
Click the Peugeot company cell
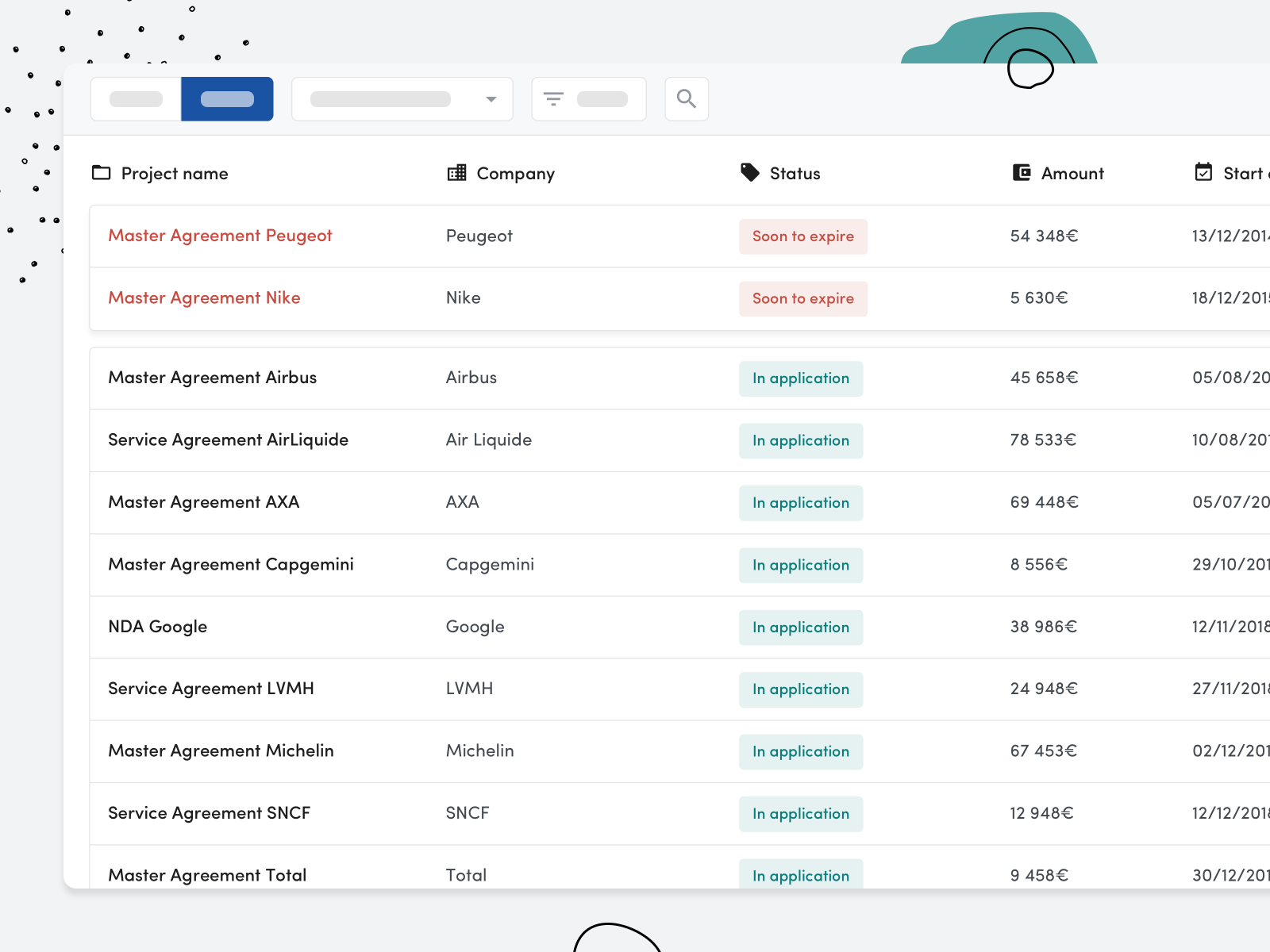tap(479, 236)
